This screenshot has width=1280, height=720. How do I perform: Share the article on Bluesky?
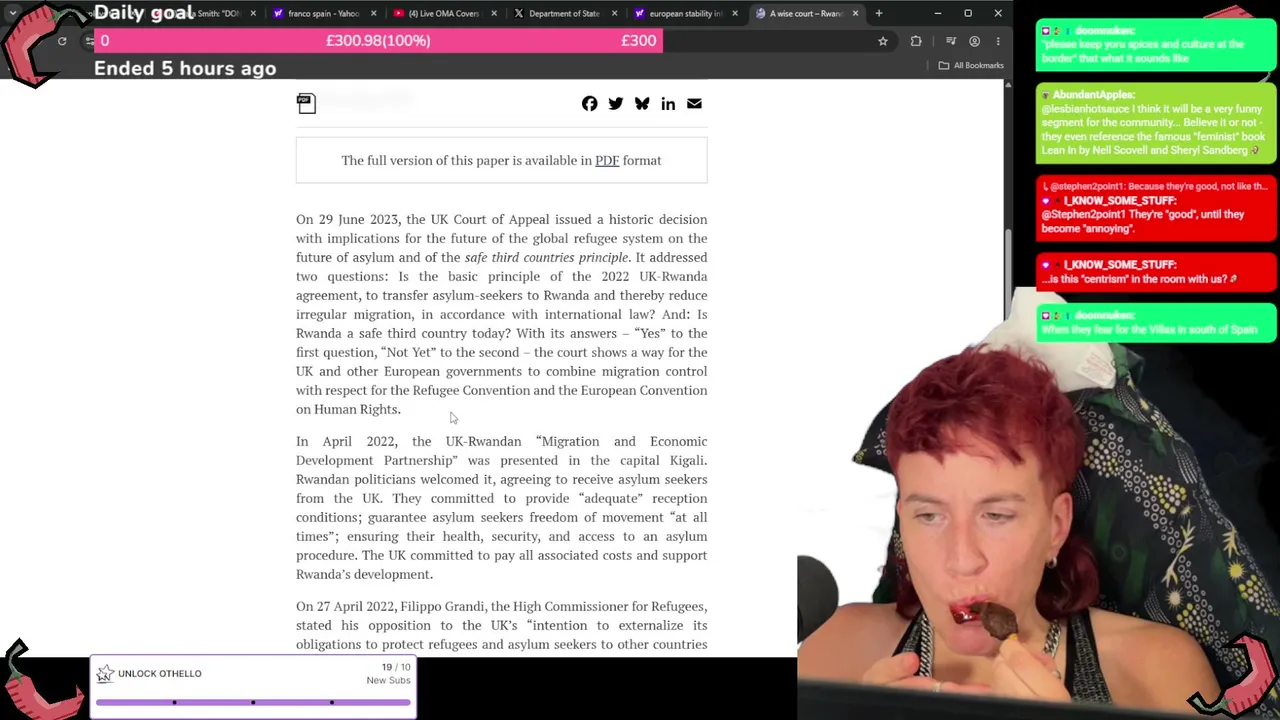[x=641, y=104]
